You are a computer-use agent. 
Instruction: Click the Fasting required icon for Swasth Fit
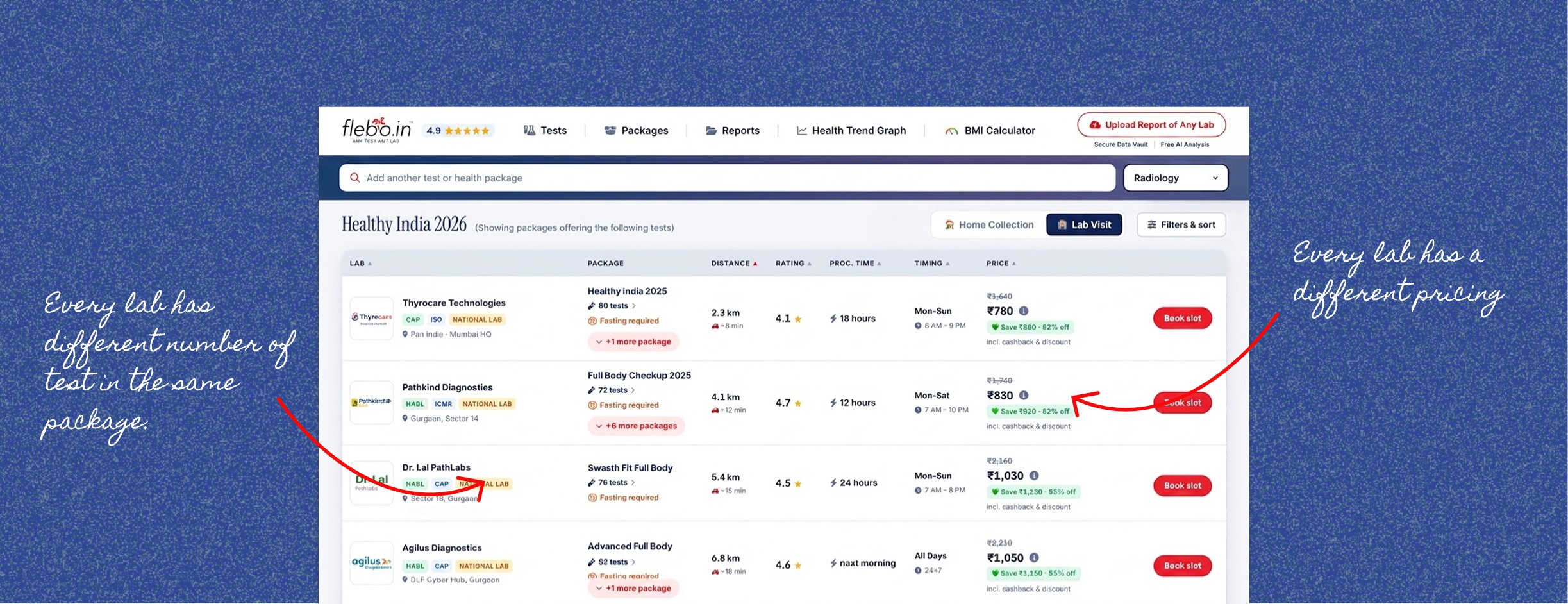[592, 498]
